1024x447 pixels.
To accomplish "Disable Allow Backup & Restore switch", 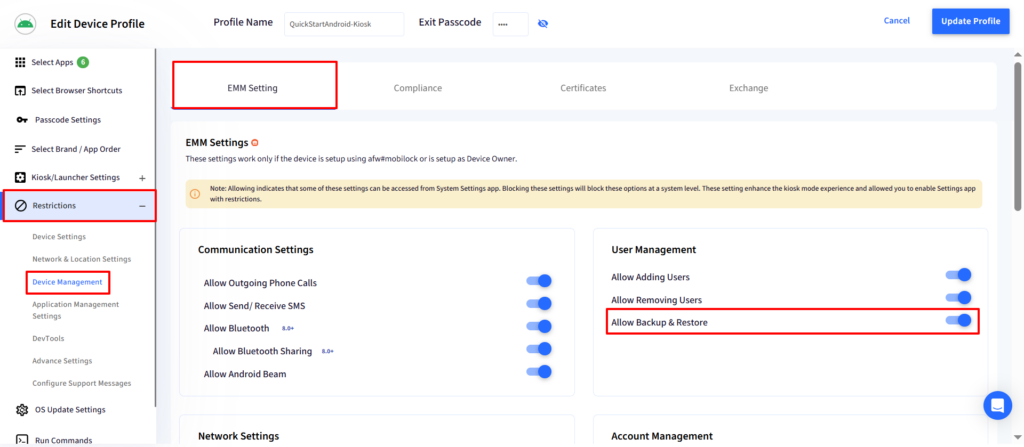I will point(958,320).
